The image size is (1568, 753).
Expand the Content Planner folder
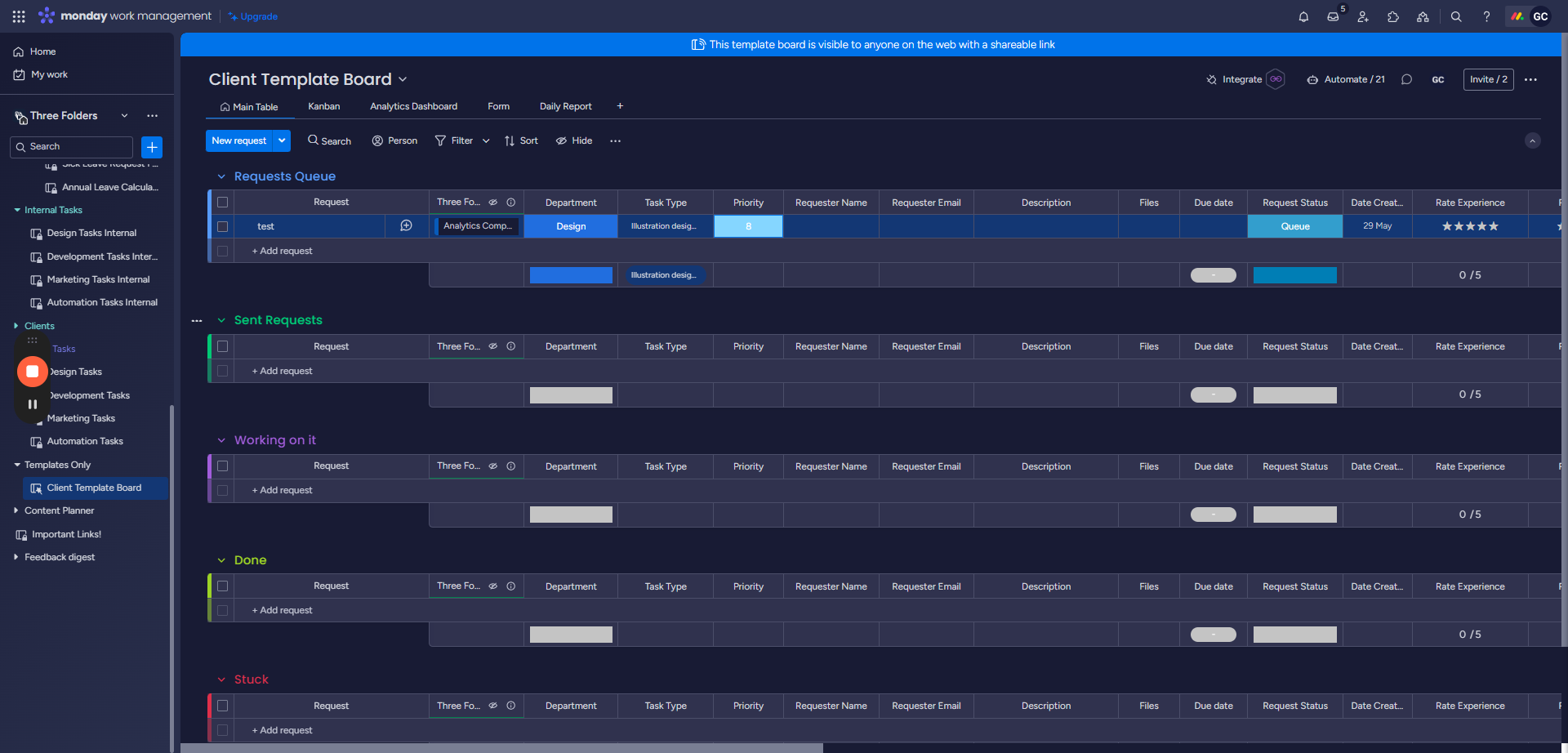tap(16, 510)
